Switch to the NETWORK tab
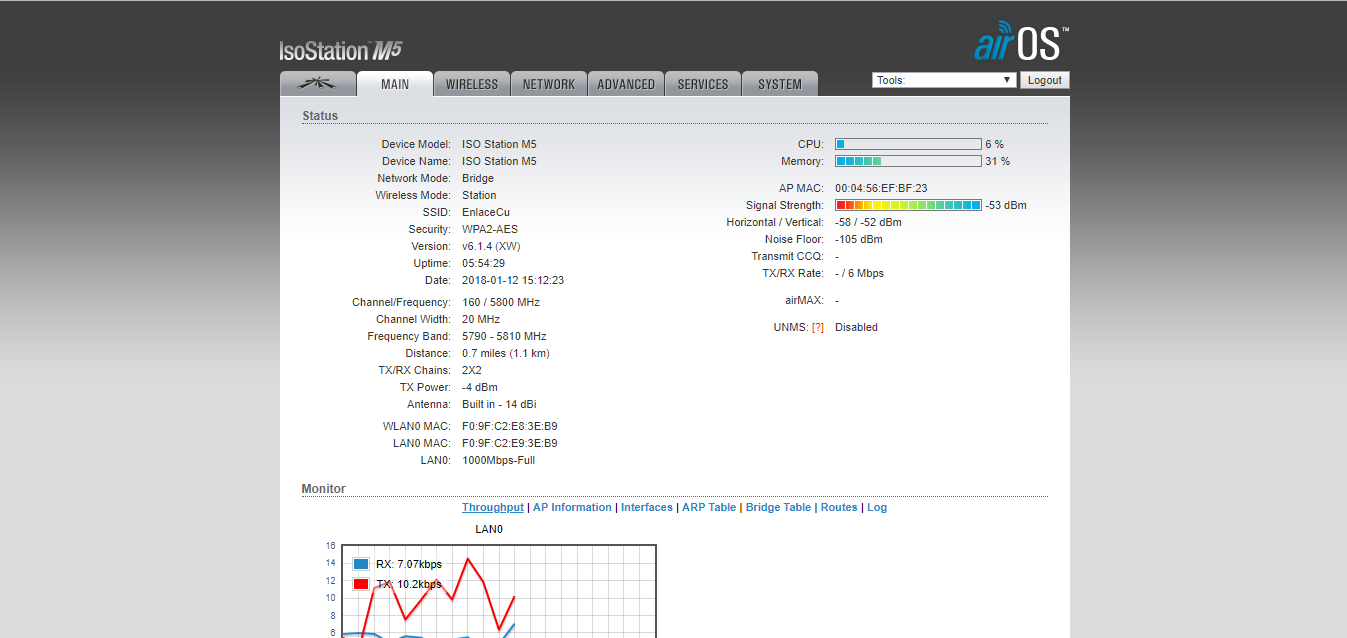Image resolution: width=1347 pixels, height=638 pixels. click(549, 84)
